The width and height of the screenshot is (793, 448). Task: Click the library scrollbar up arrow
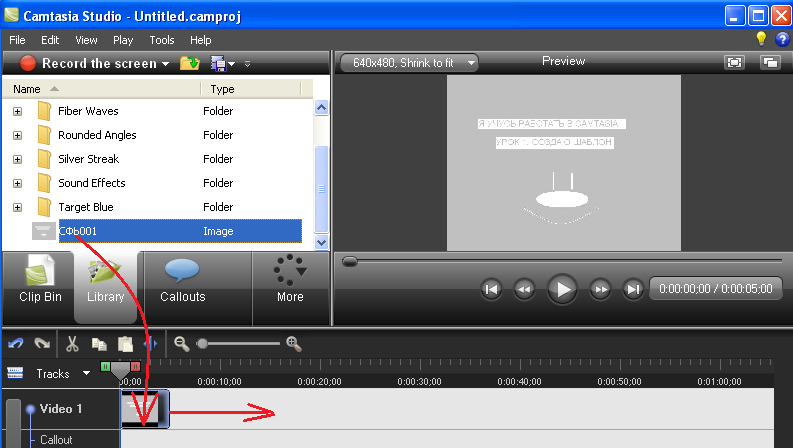(x=322, y=108)
